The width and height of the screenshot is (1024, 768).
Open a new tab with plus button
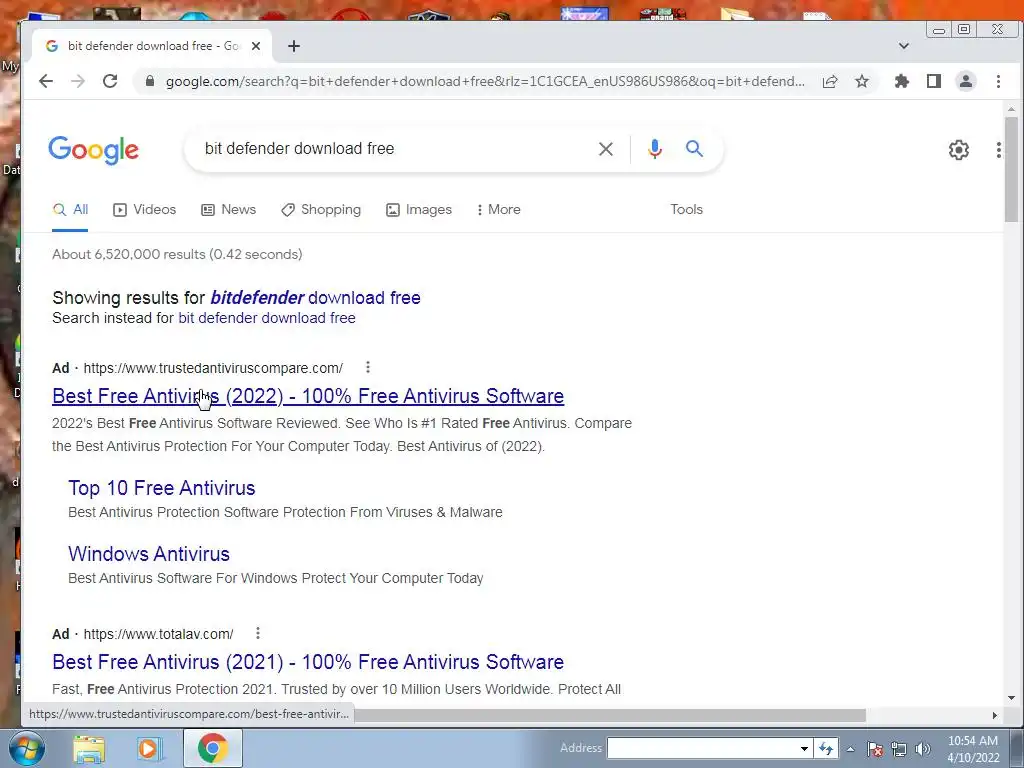pyautogui.click(x=294, y=46)
